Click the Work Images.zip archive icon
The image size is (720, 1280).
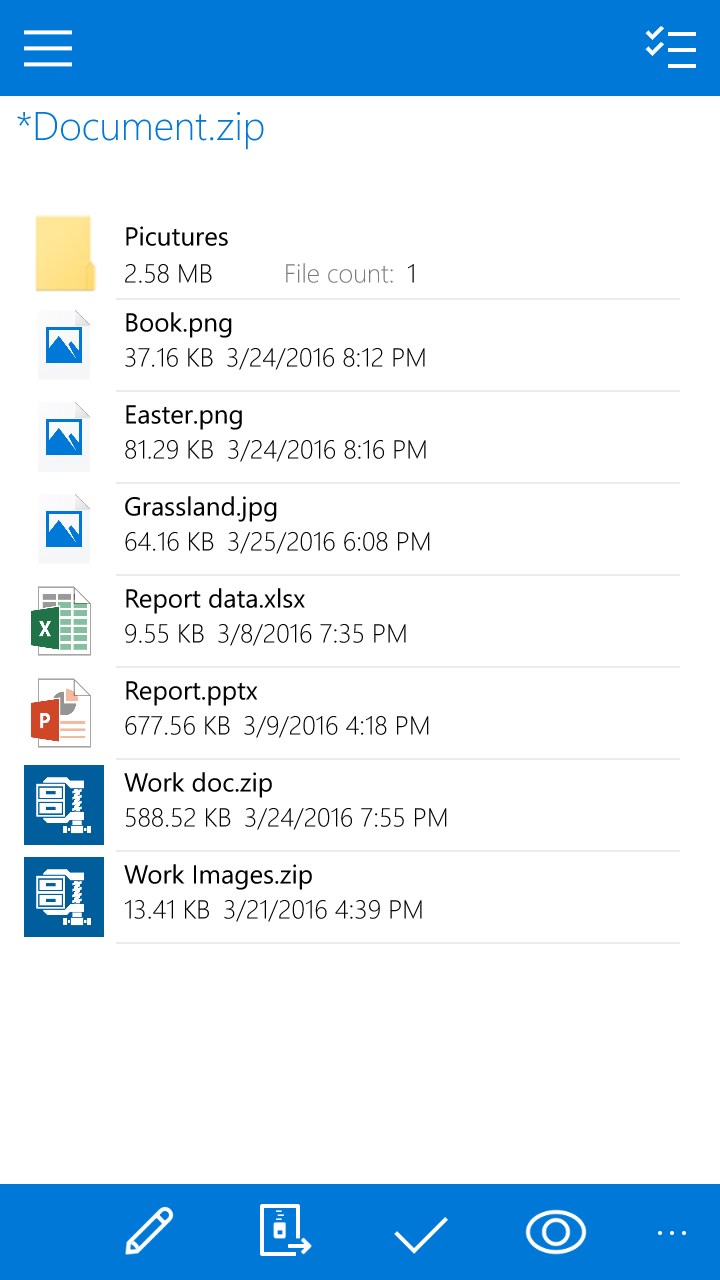click(64, 898)
